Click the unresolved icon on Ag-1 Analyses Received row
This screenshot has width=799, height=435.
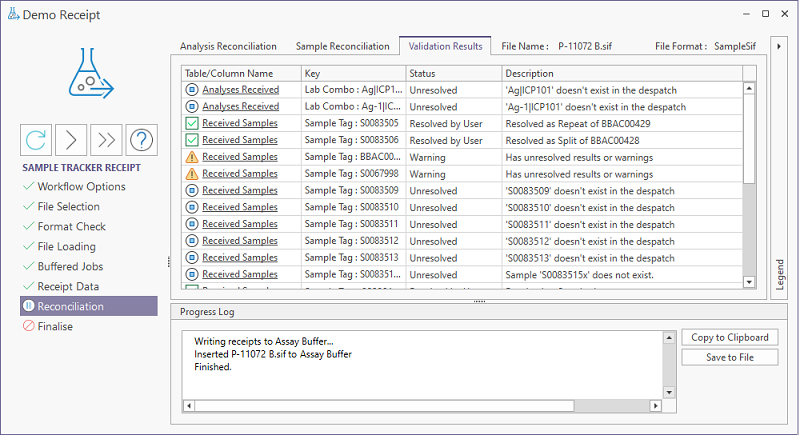click(x=192, y=106)
